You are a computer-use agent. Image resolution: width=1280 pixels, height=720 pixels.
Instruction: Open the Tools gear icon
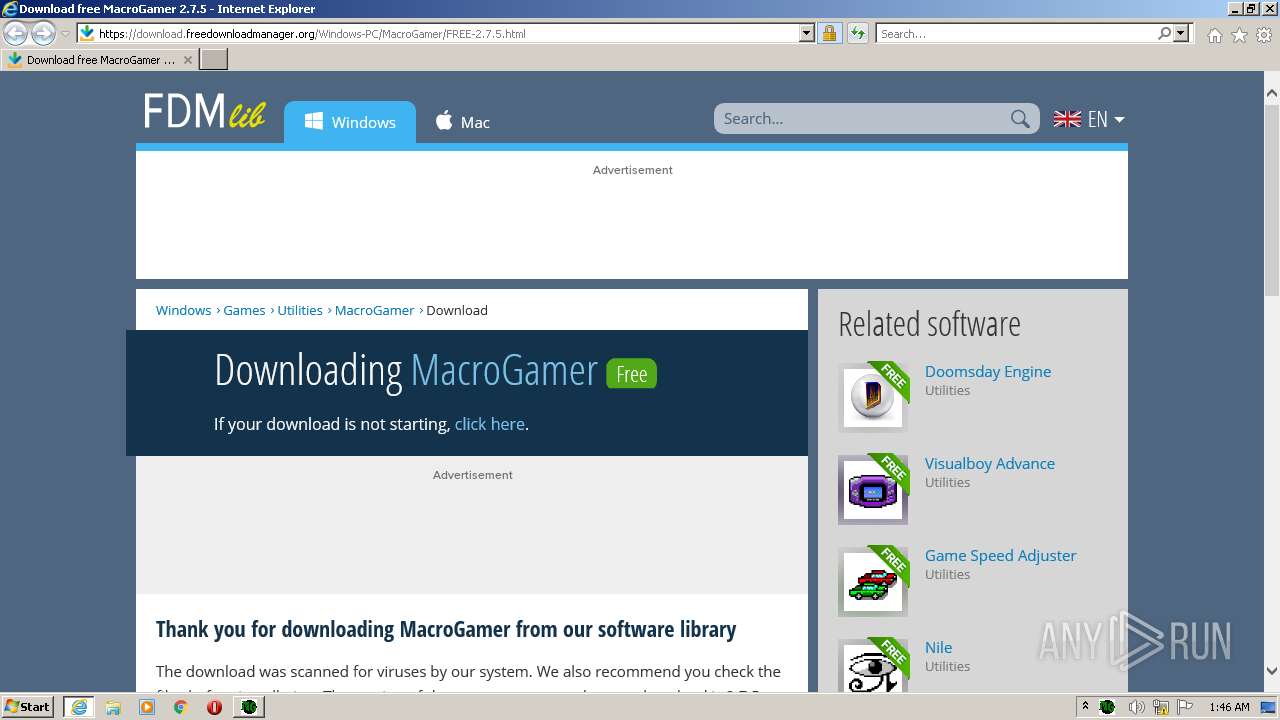click(1264, 35)
